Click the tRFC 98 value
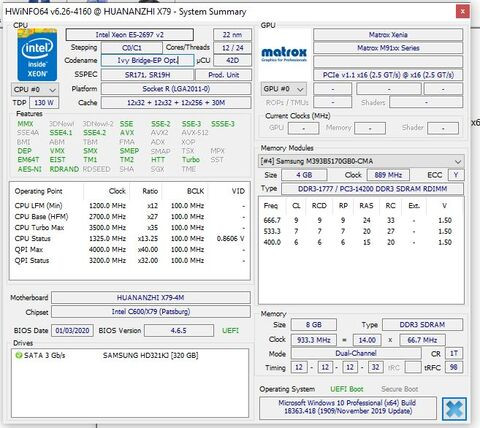 point(453,367)
